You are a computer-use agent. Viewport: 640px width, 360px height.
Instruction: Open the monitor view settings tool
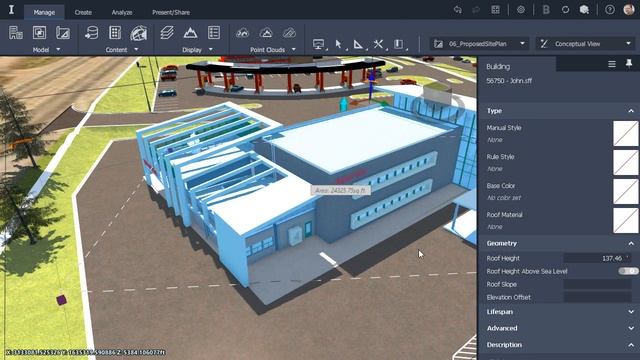click(318, 44)
